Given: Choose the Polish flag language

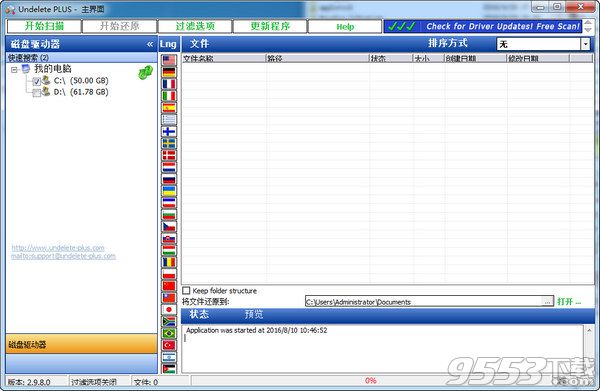Looking at the screenshot, I should pyautogui.click(x=169, y=274).
